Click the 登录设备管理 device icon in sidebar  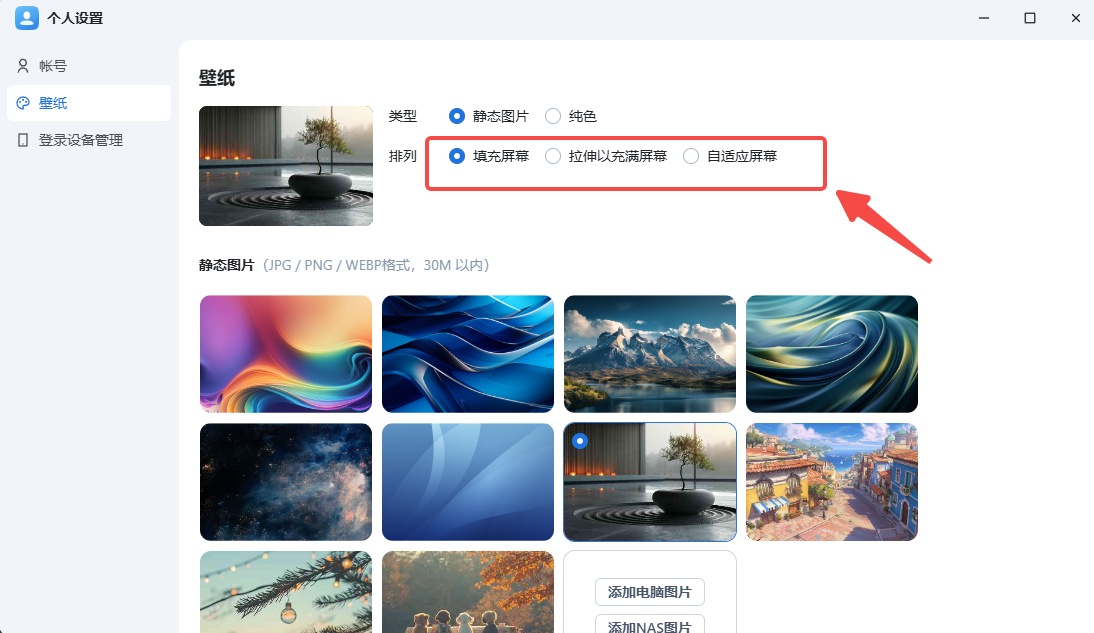(23, 140)
